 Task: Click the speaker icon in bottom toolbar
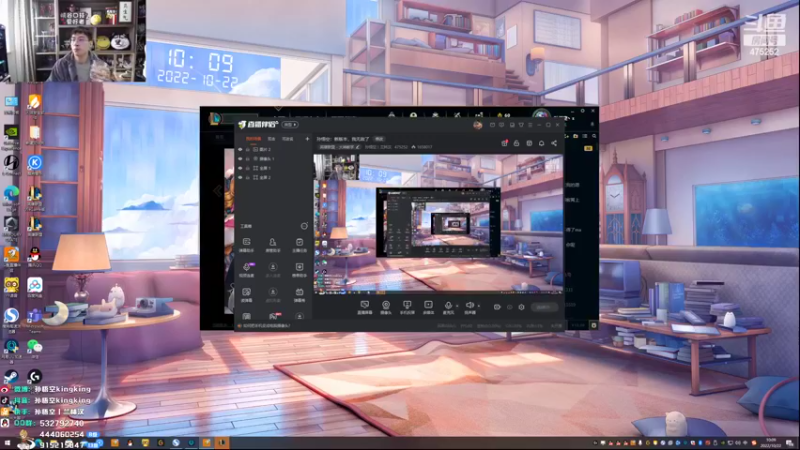[x=470, y=307]
